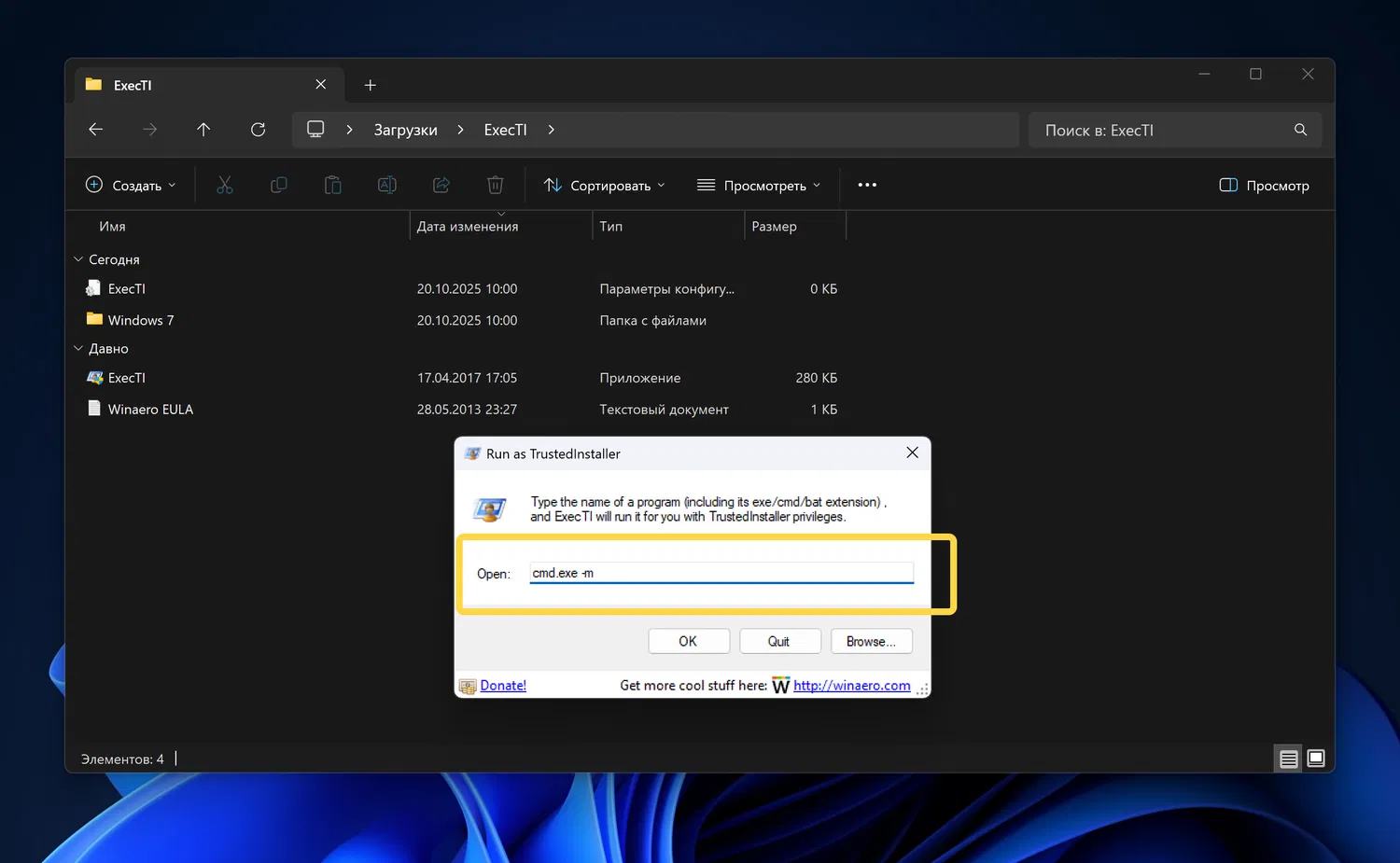Click the Rename icon in toolbar
The width and height of the screenshot is (1400, 863).
pos(386,185)
